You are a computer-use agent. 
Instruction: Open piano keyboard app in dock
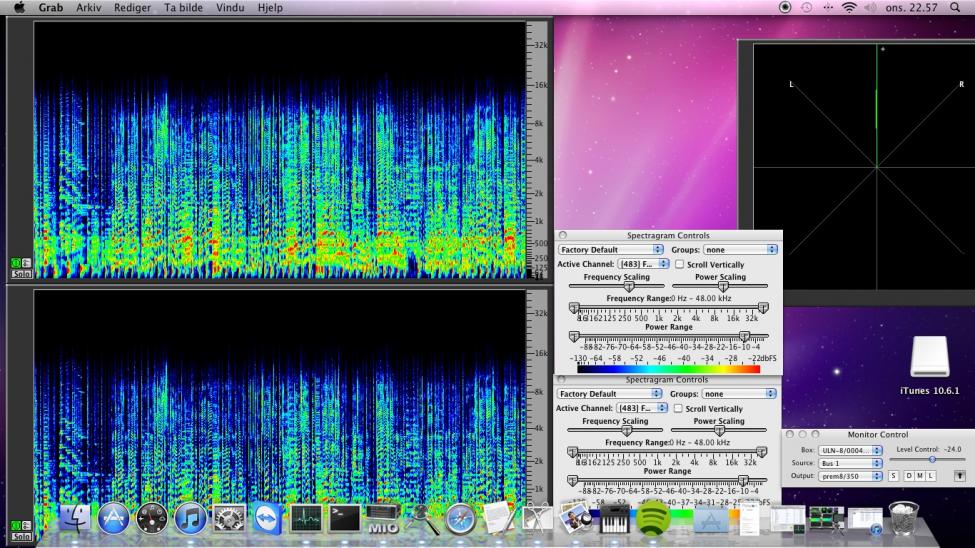(x=614, y=519)
